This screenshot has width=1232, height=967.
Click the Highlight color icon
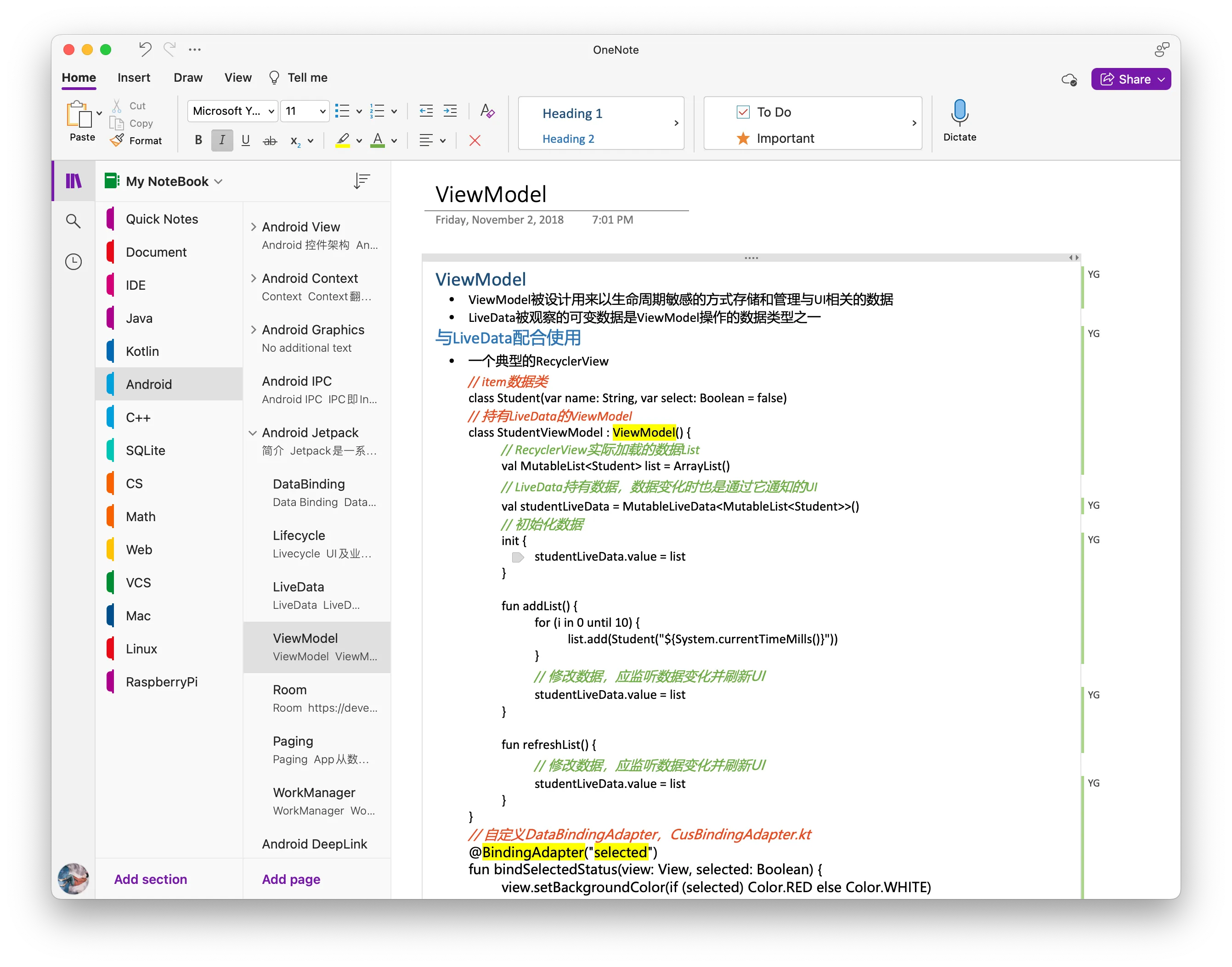[x=344, y=140]
